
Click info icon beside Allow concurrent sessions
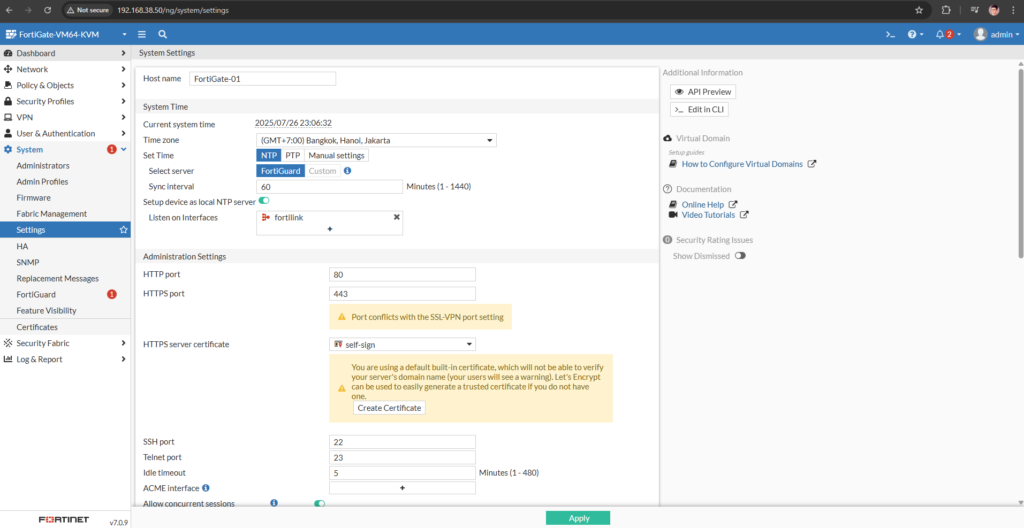tap(274, 503)
